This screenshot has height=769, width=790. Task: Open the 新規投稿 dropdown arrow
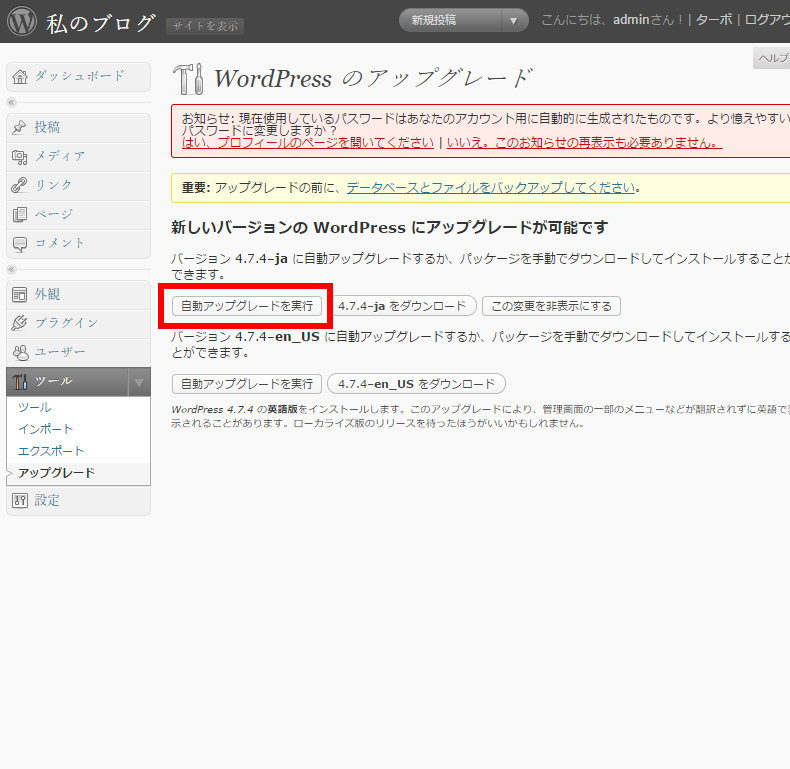pos(513,21)
